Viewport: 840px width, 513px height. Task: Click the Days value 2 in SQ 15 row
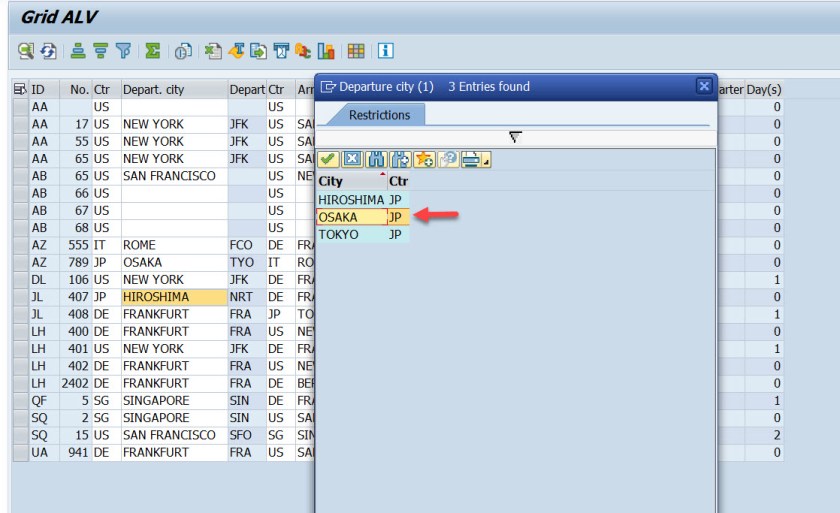pyautogui.click(x=763, y=435)
